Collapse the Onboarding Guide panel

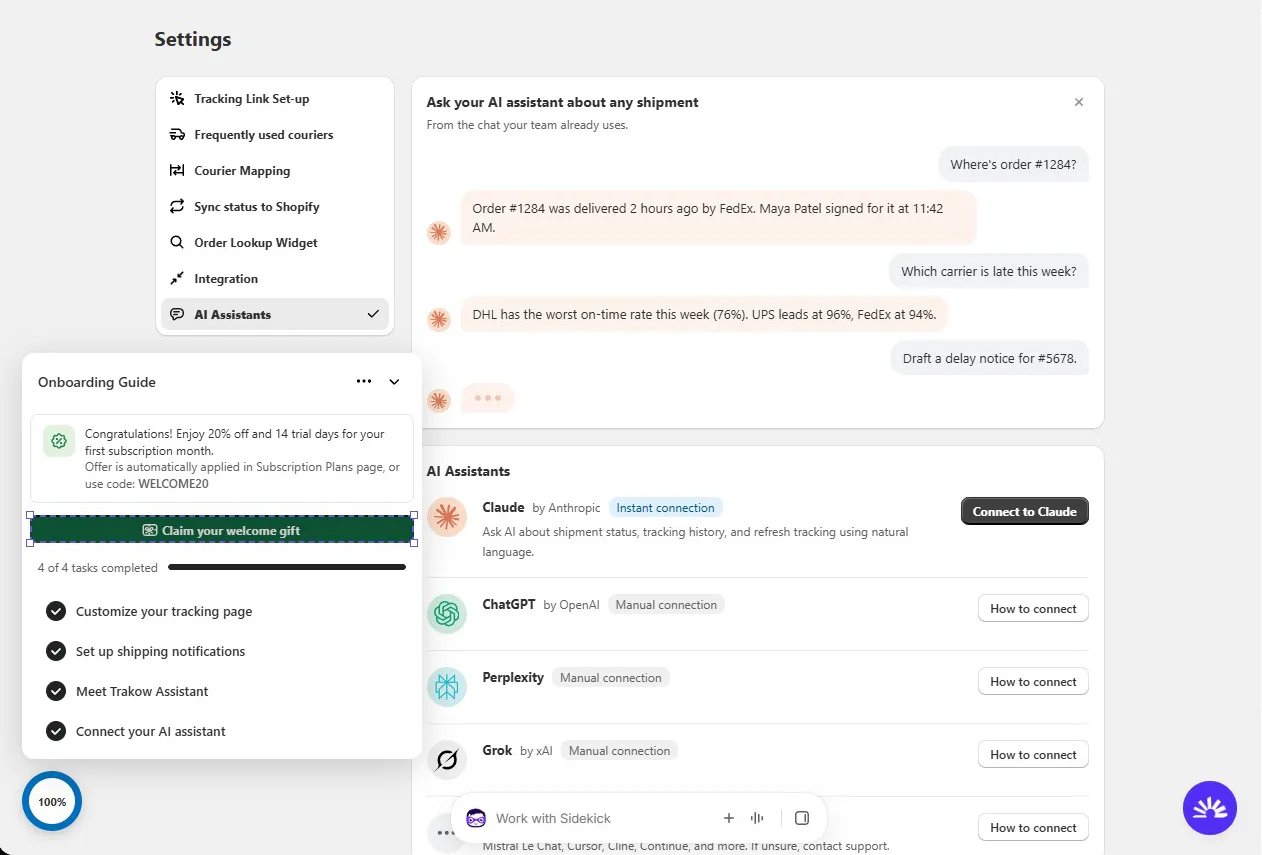click(394, 381)
